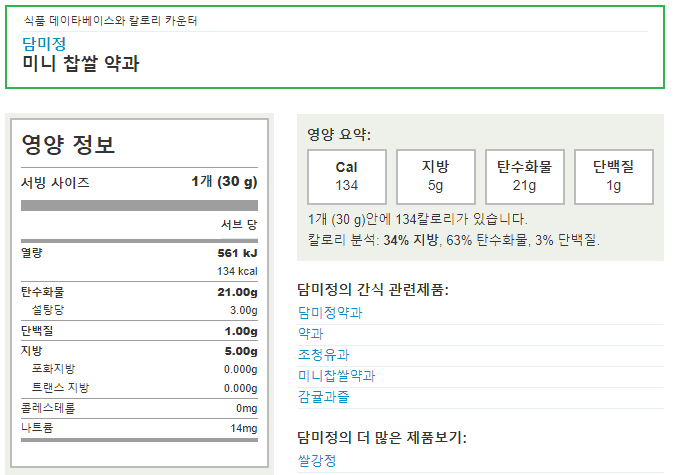Click the 지방 row label in nutrition table

(32, 350)
